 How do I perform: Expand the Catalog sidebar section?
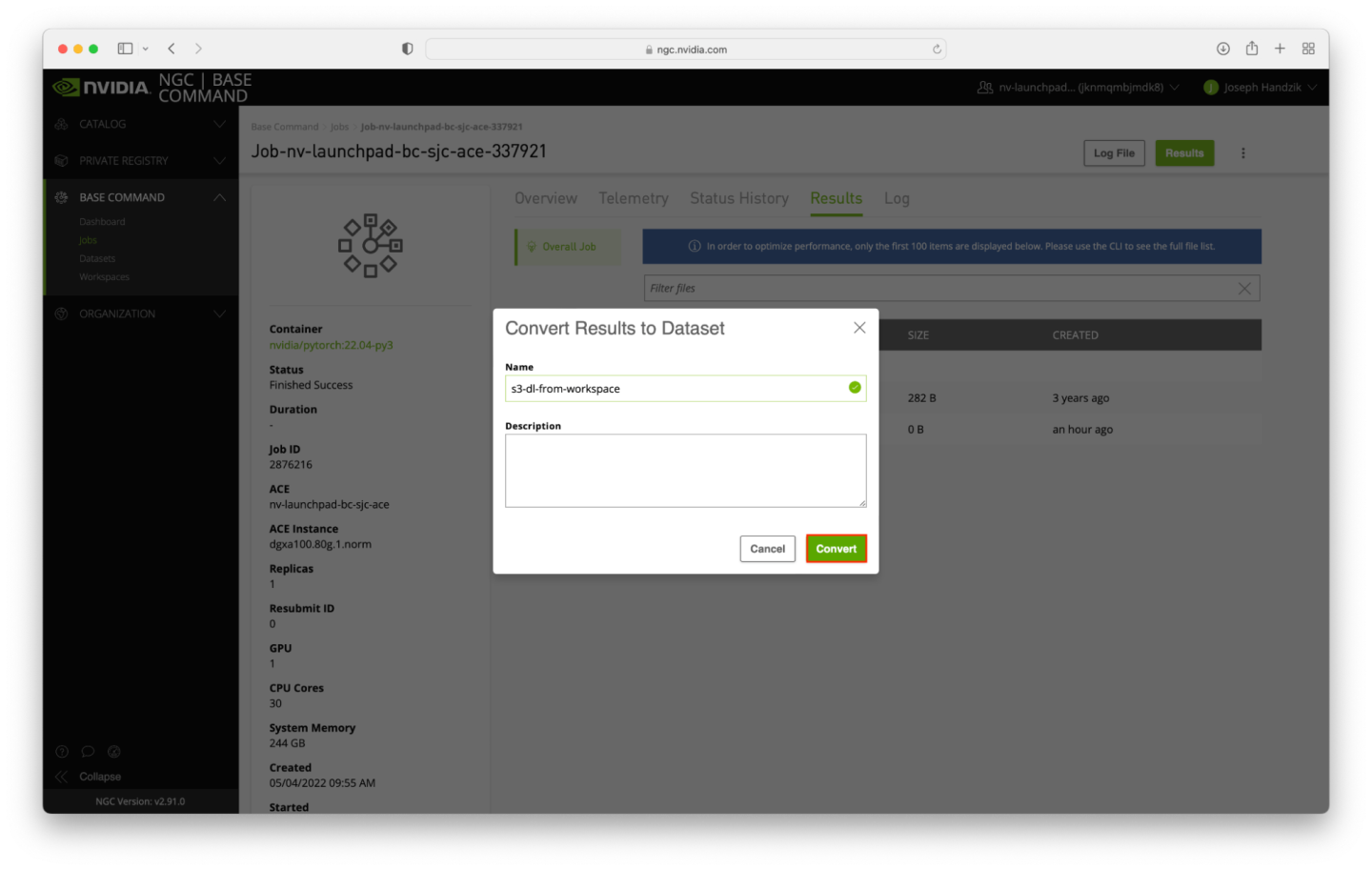tap(140, 124)
